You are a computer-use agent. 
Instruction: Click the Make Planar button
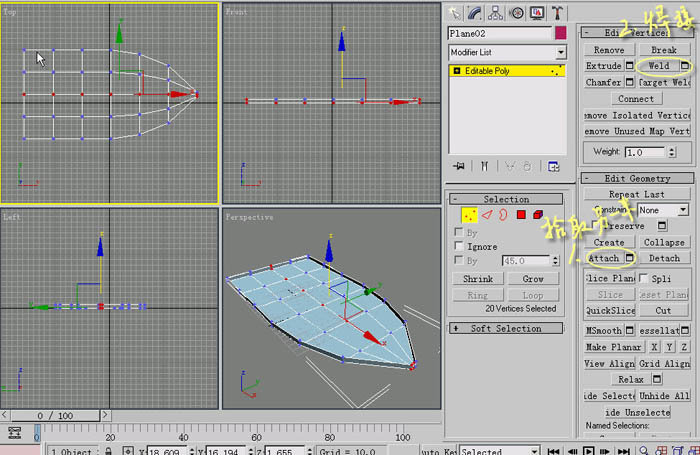[x=613, y=347]
